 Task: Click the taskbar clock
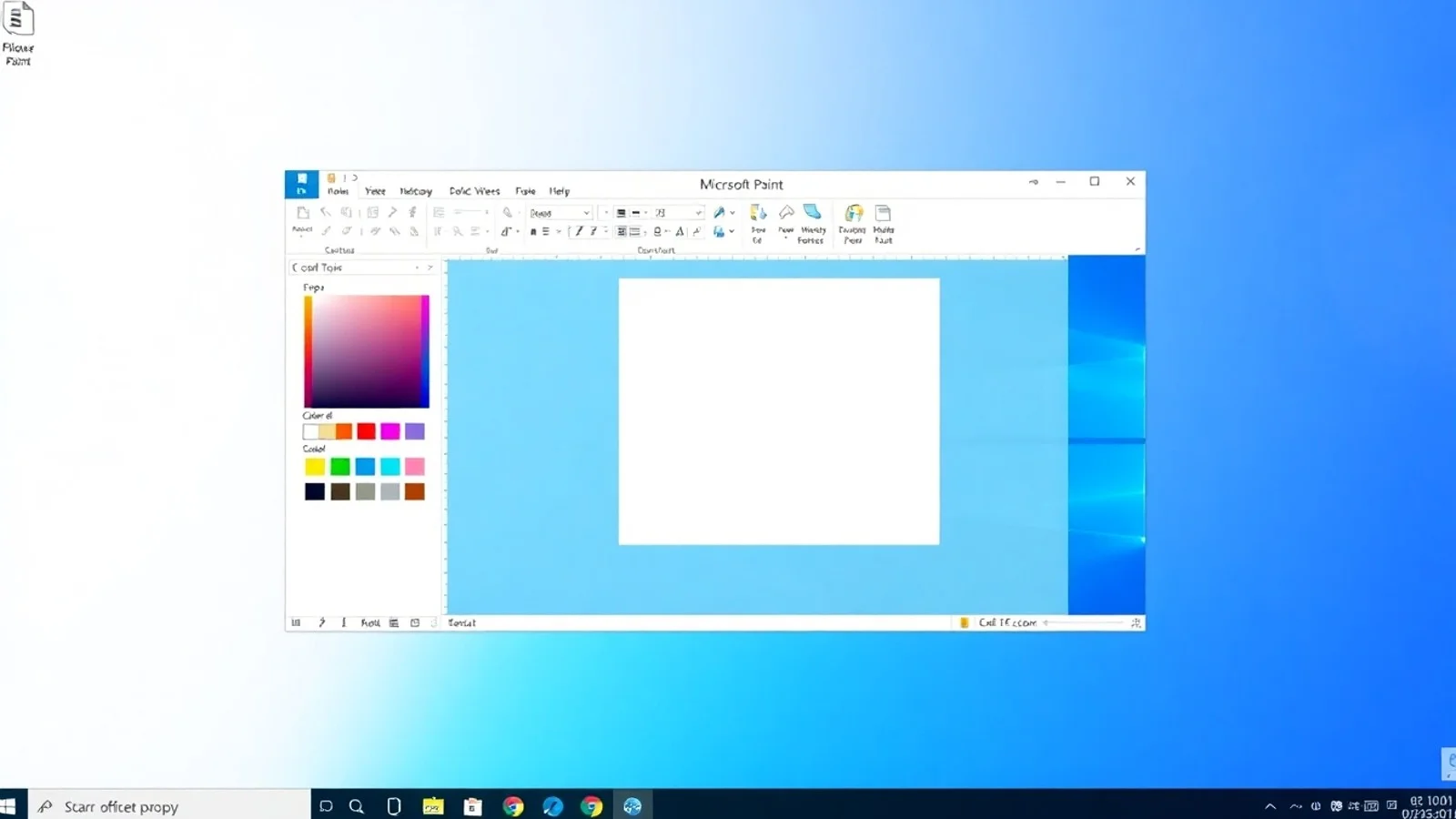tap(1431, 807)
